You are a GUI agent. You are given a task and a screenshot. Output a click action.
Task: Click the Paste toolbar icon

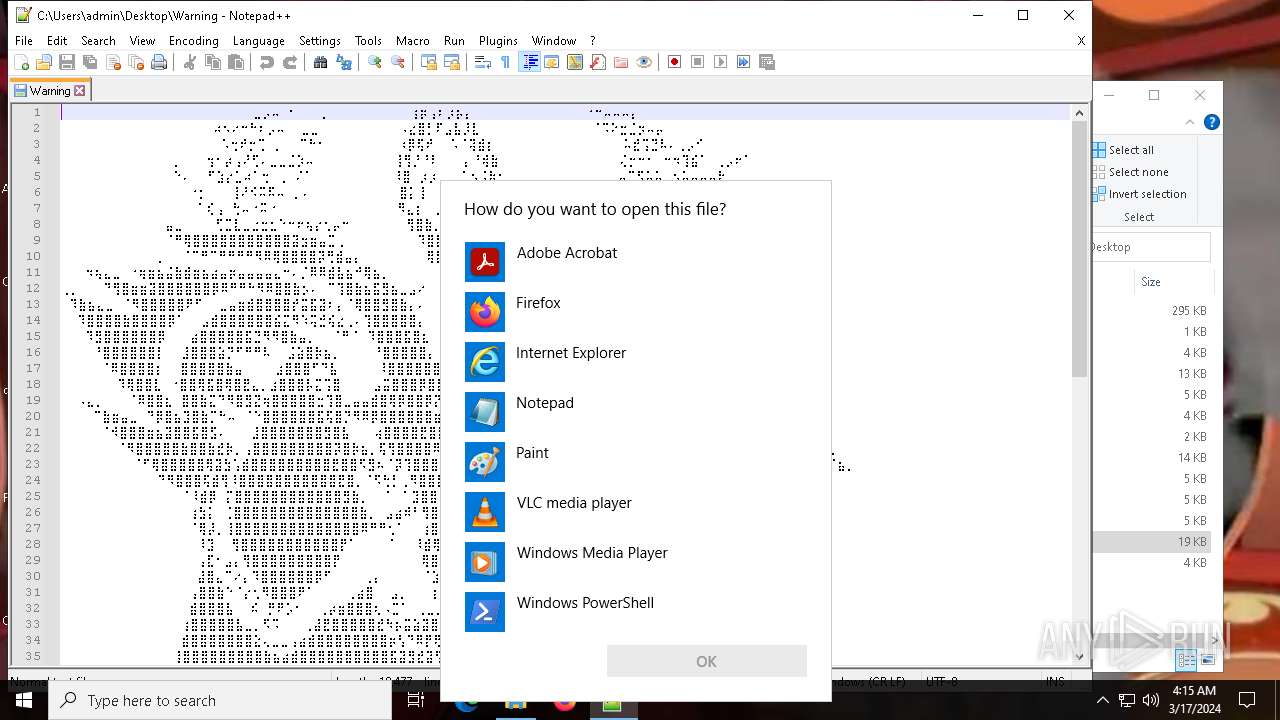click(x=236, y=62)
